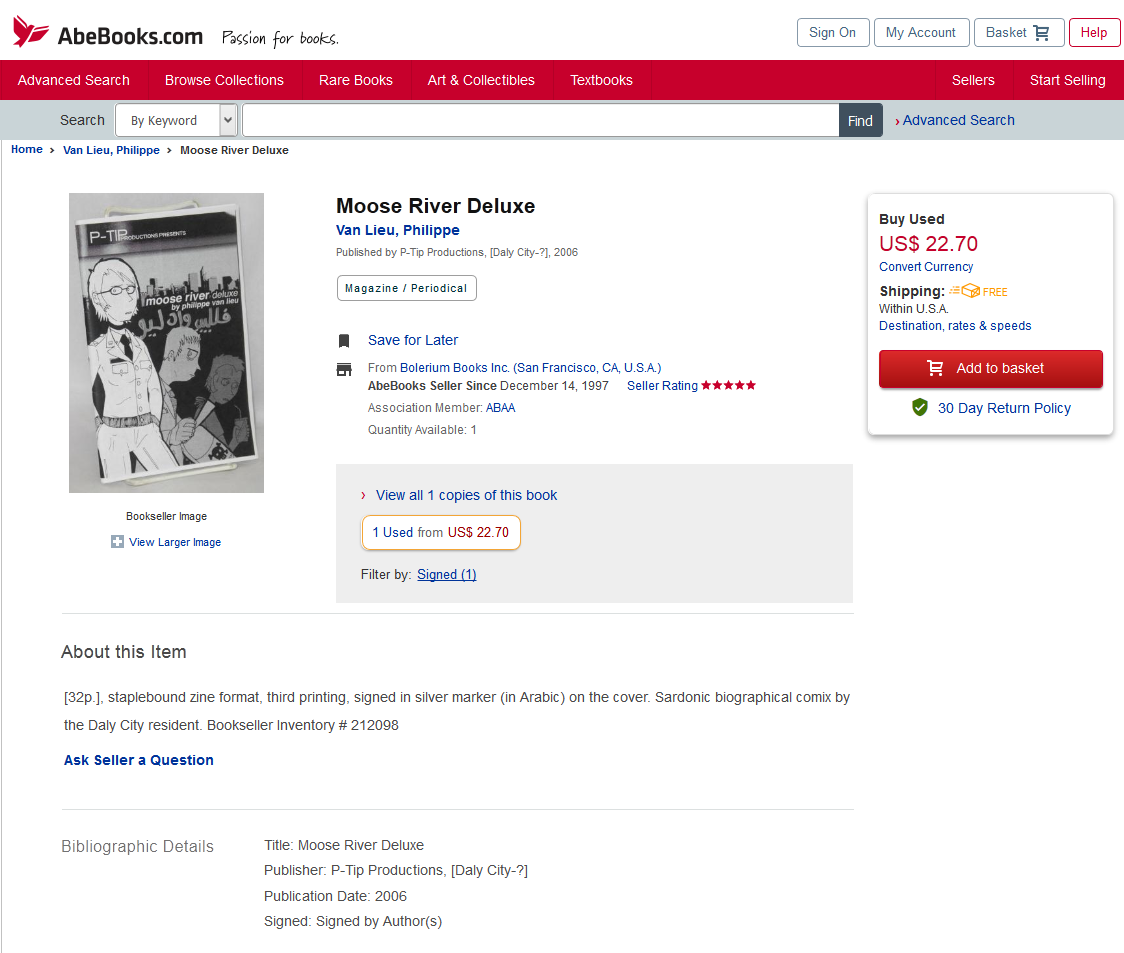Click the storefront icon beside the seller info
The width and height of the screenshot is (1124, 953).
point(344,369)
